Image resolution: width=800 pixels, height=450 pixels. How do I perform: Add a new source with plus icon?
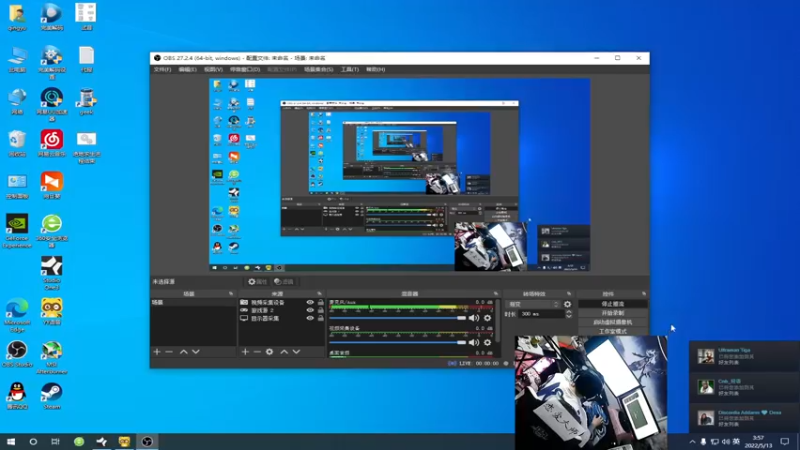coord(245,352)
